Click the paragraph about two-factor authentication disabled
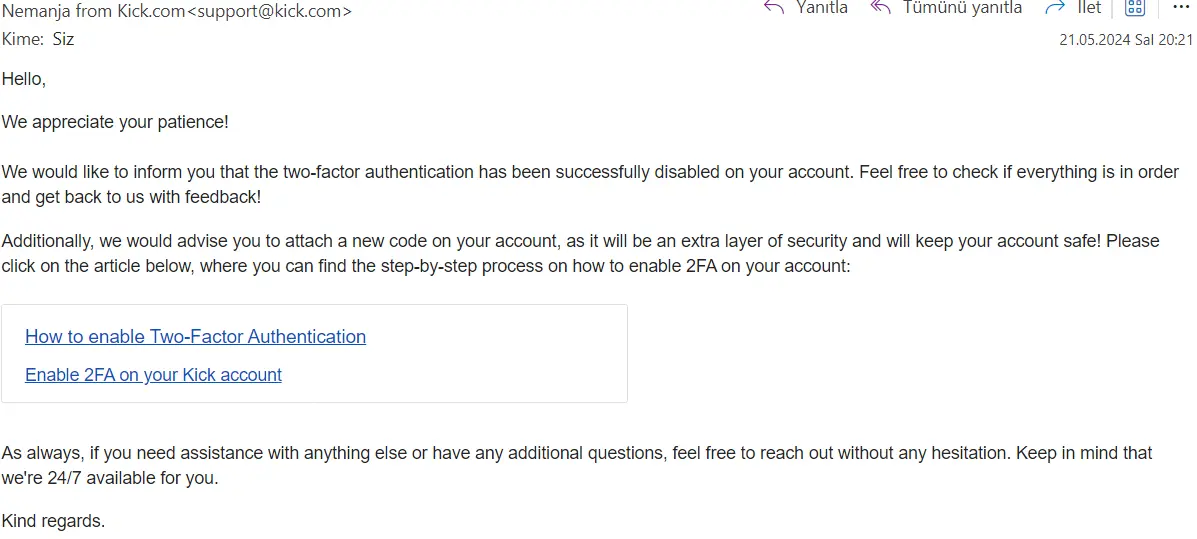 coord(590,185)
